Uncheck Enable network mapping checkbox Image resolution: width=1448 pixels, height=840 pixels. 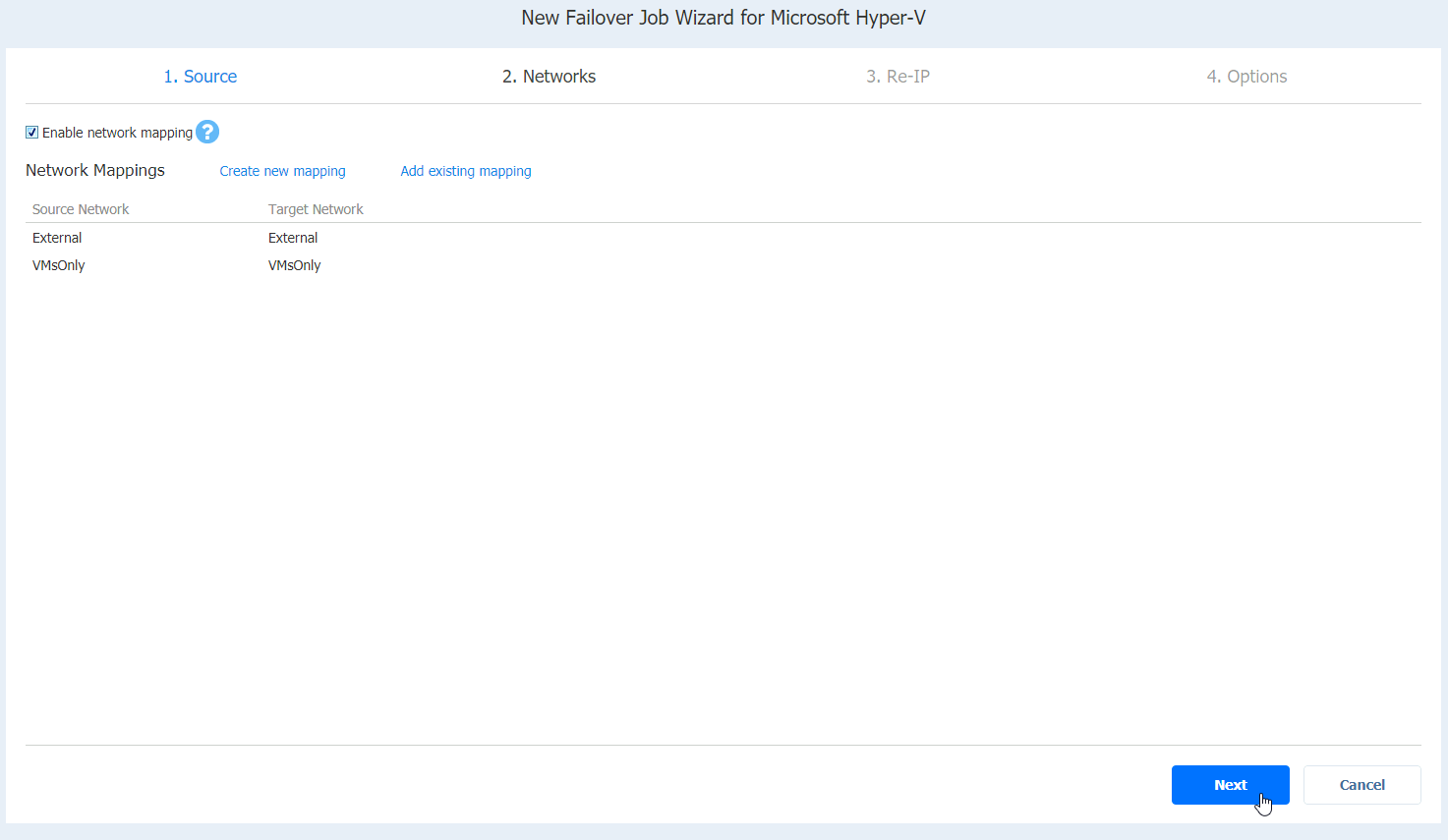[x=32, y=133]
